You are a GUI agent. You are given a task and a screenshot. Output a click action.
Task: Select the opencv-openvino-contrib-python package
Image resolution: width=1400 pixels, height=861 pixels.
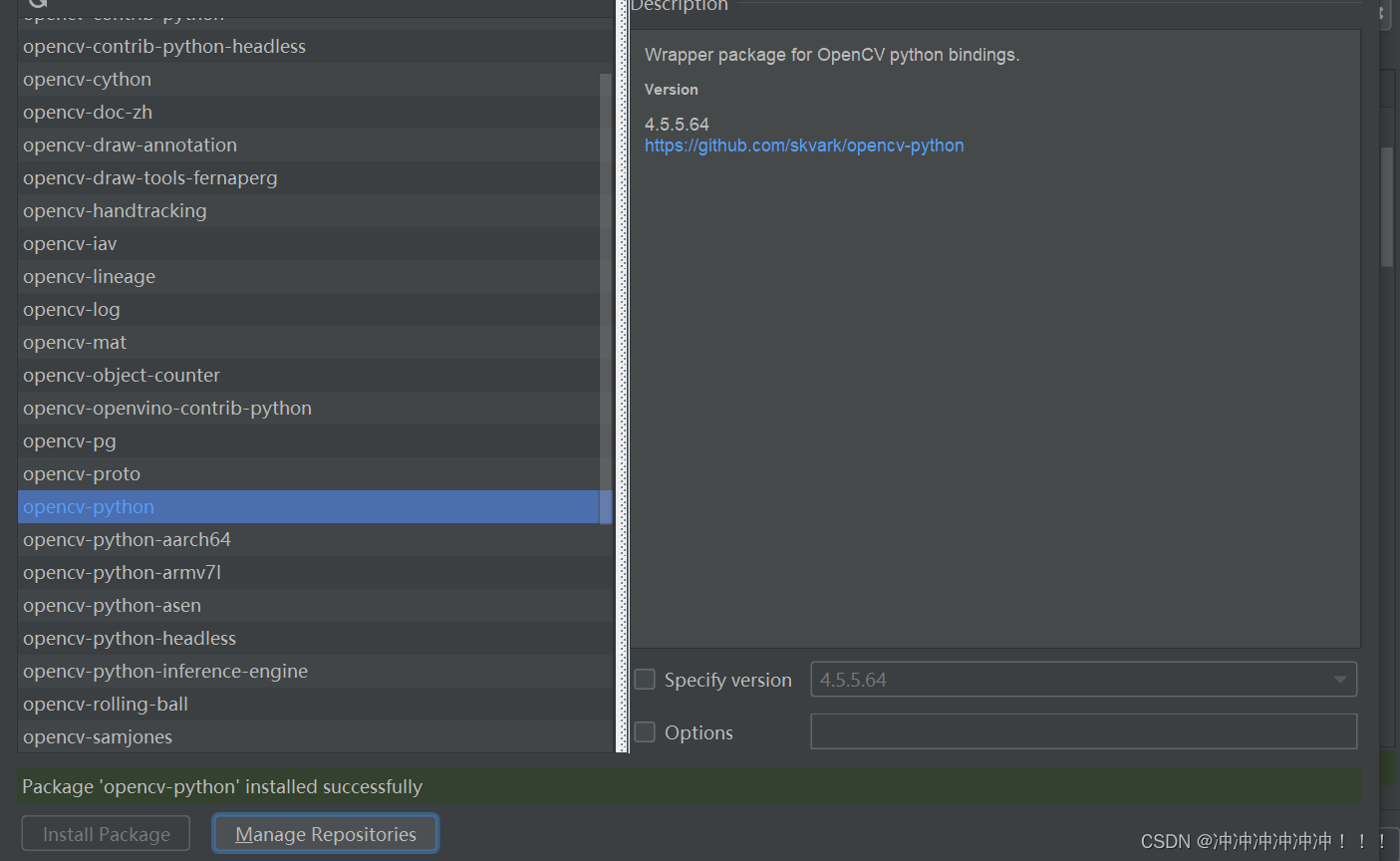pyautogui.click(x=316, y=408)
